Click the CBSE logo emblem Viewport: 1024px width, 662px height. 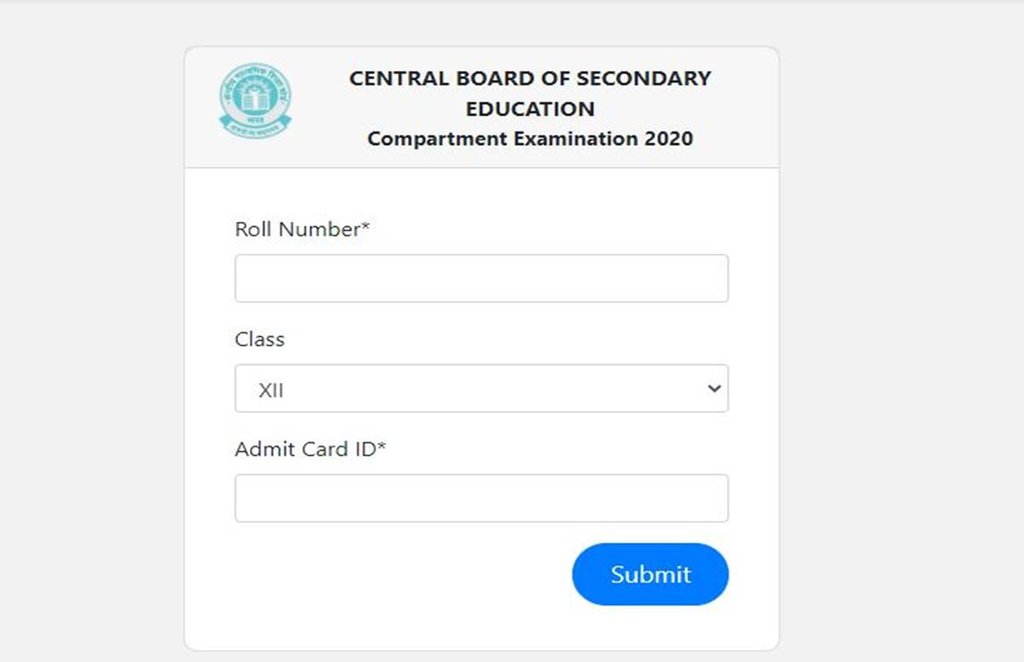coord(255,101)
